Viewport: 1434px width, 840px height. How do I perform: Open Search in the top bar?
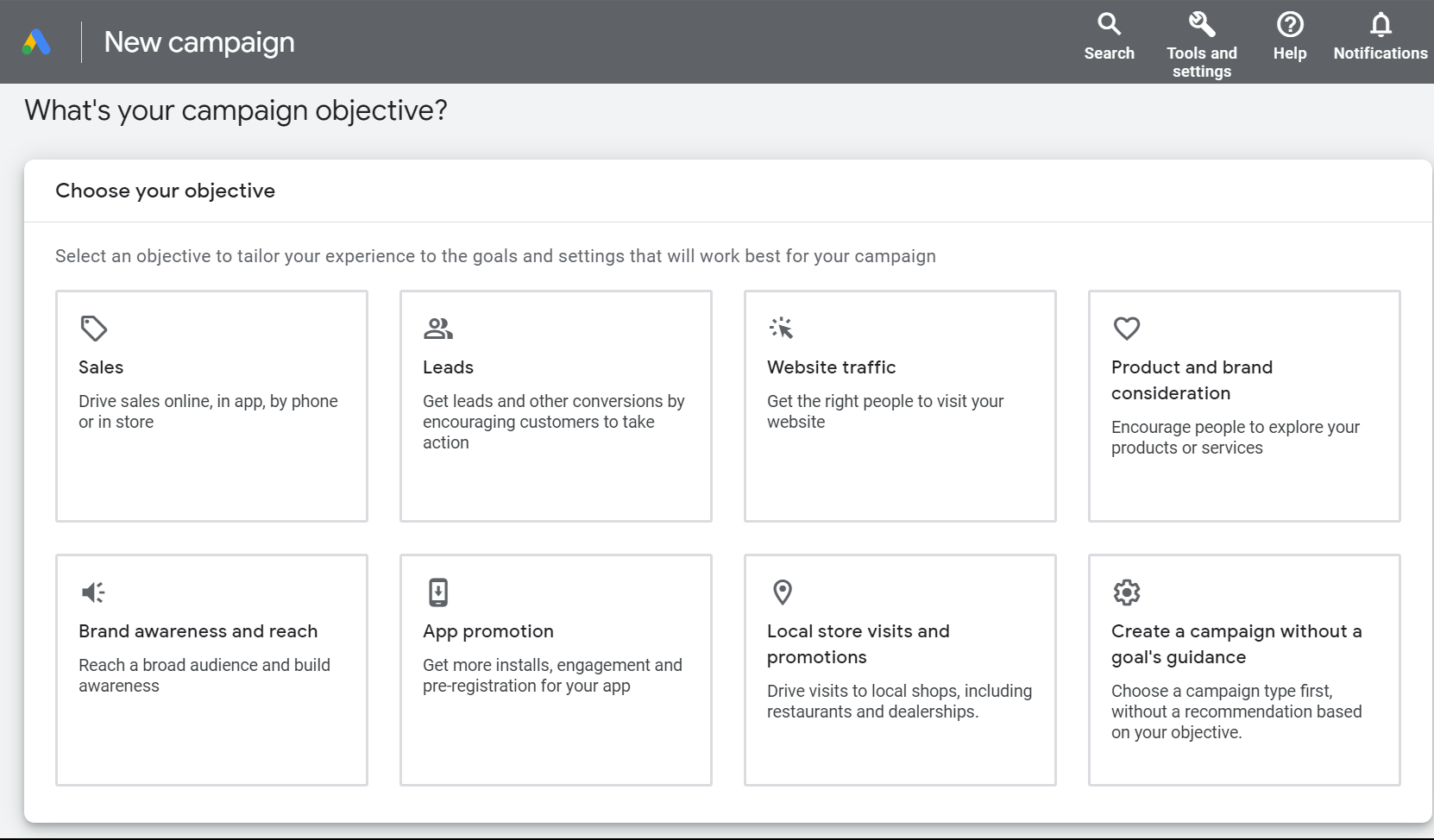tap(1109, 36)
